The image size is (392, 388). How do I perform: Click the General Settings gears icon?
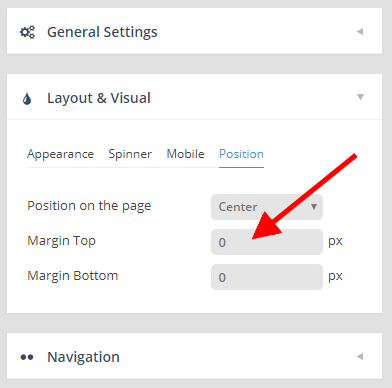(27, 32)
